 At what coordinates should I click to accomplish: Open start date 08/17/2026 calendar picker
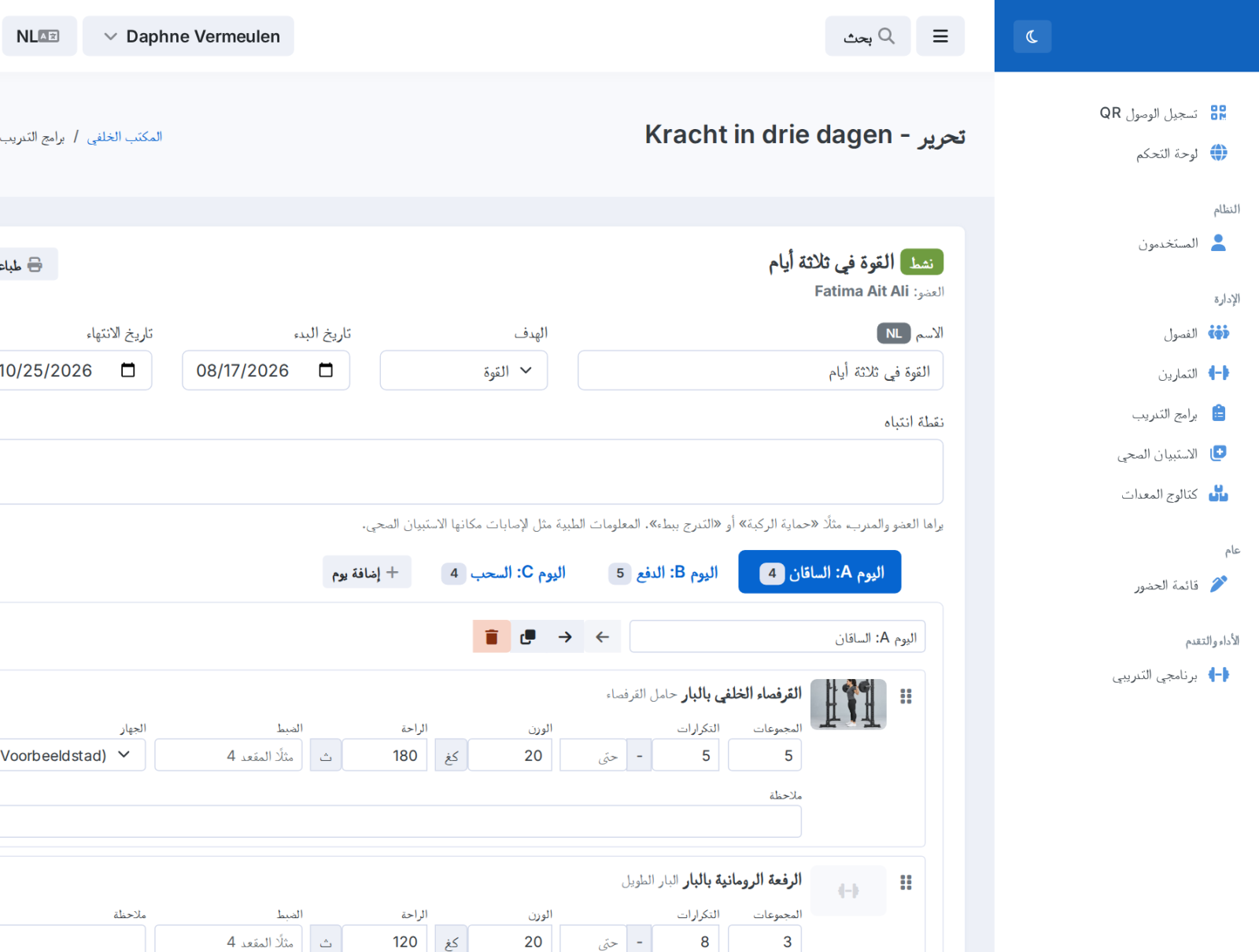click(326, 371)
